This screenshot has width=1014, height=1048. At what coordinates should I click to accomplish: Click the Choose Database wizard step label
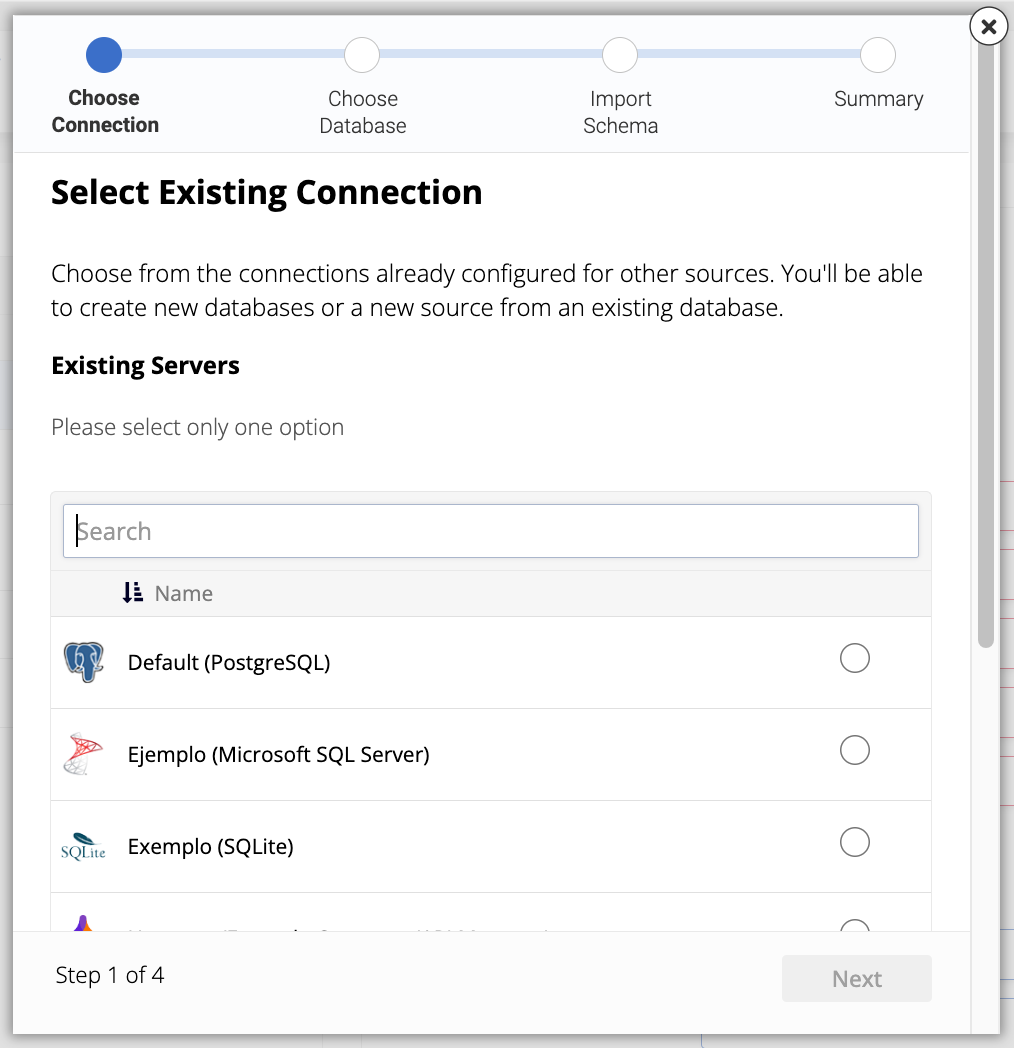click(x=362, y=112)
